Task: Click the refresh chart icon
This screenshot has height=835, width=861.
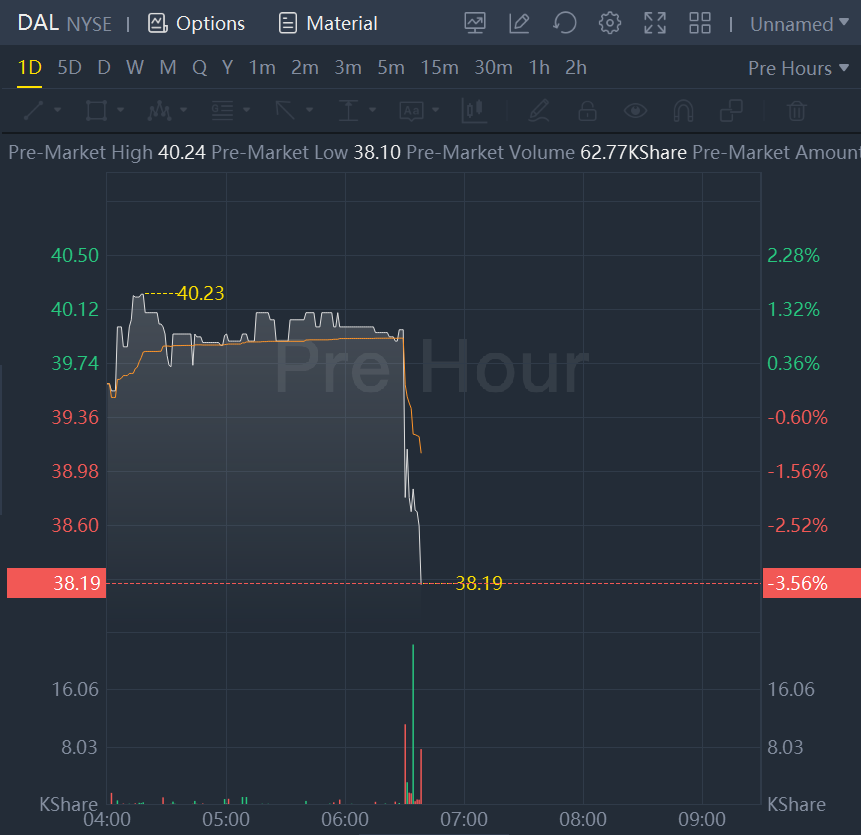Action: (565, 23)
